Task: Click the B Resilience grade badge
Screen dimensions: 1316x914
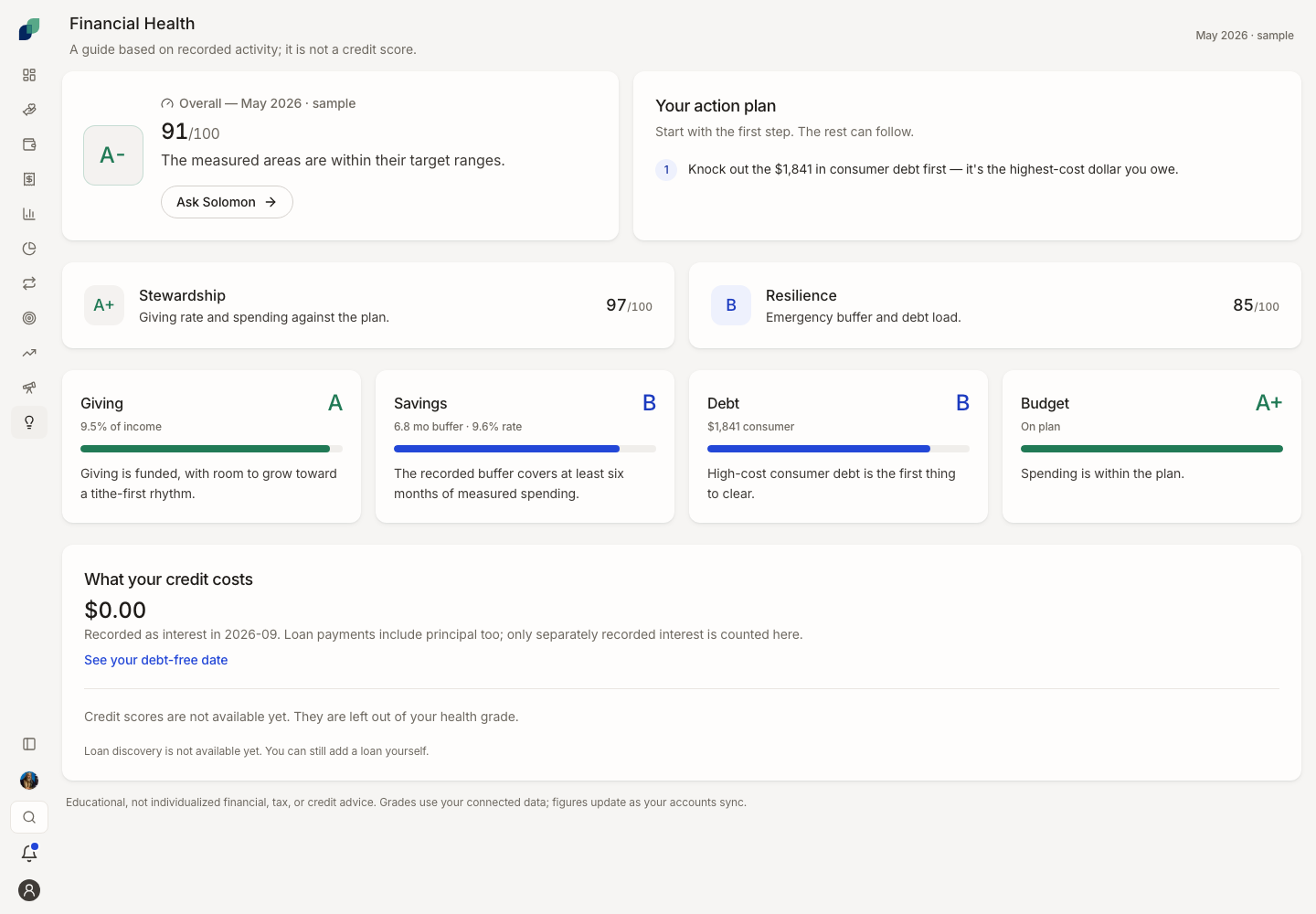Action: coord(731,305)
